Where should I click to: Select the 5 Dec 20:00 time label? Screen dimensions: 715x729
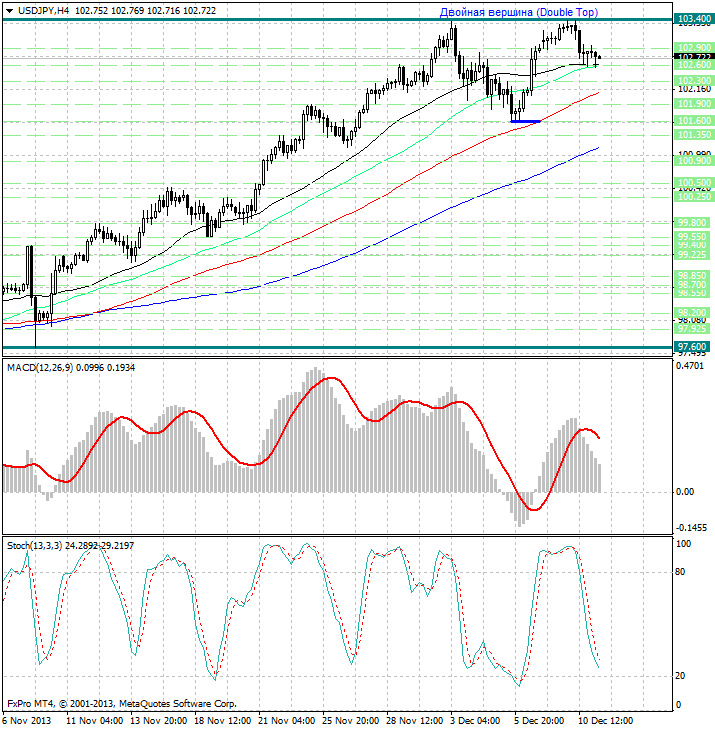pyautogui.click(x=539, y=721)
